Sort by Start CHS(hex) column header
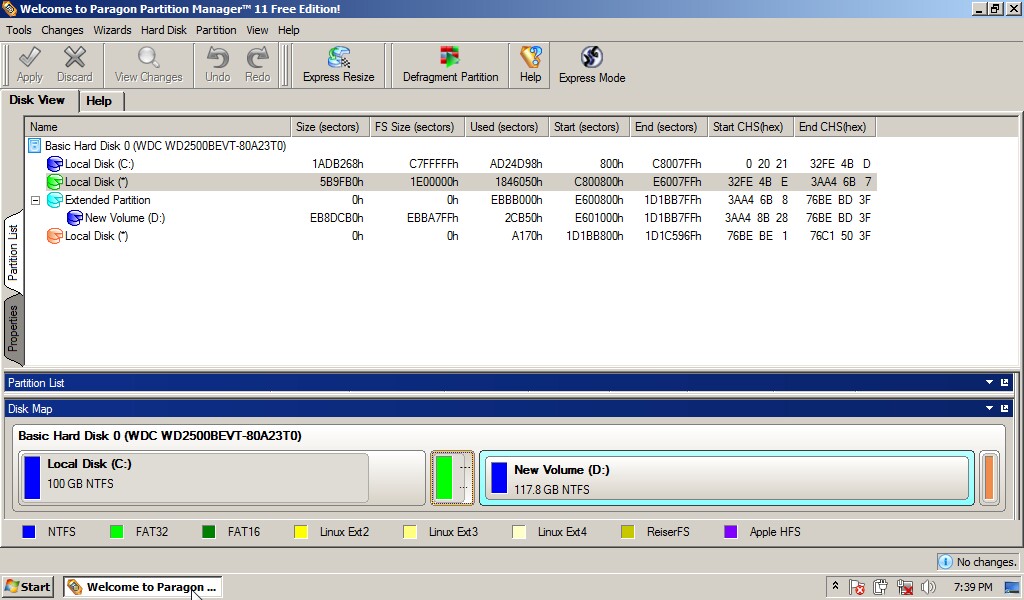 tap(750, 127)
